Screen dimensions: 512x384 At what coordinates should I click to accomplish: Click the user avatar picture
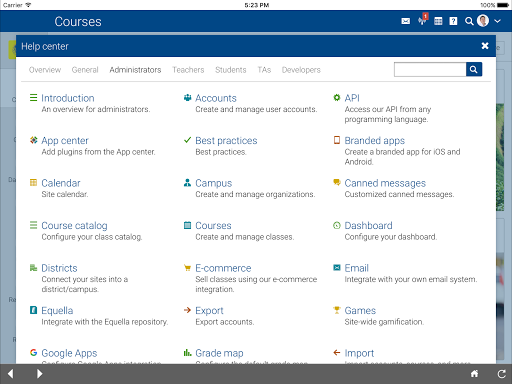[483, 21]
